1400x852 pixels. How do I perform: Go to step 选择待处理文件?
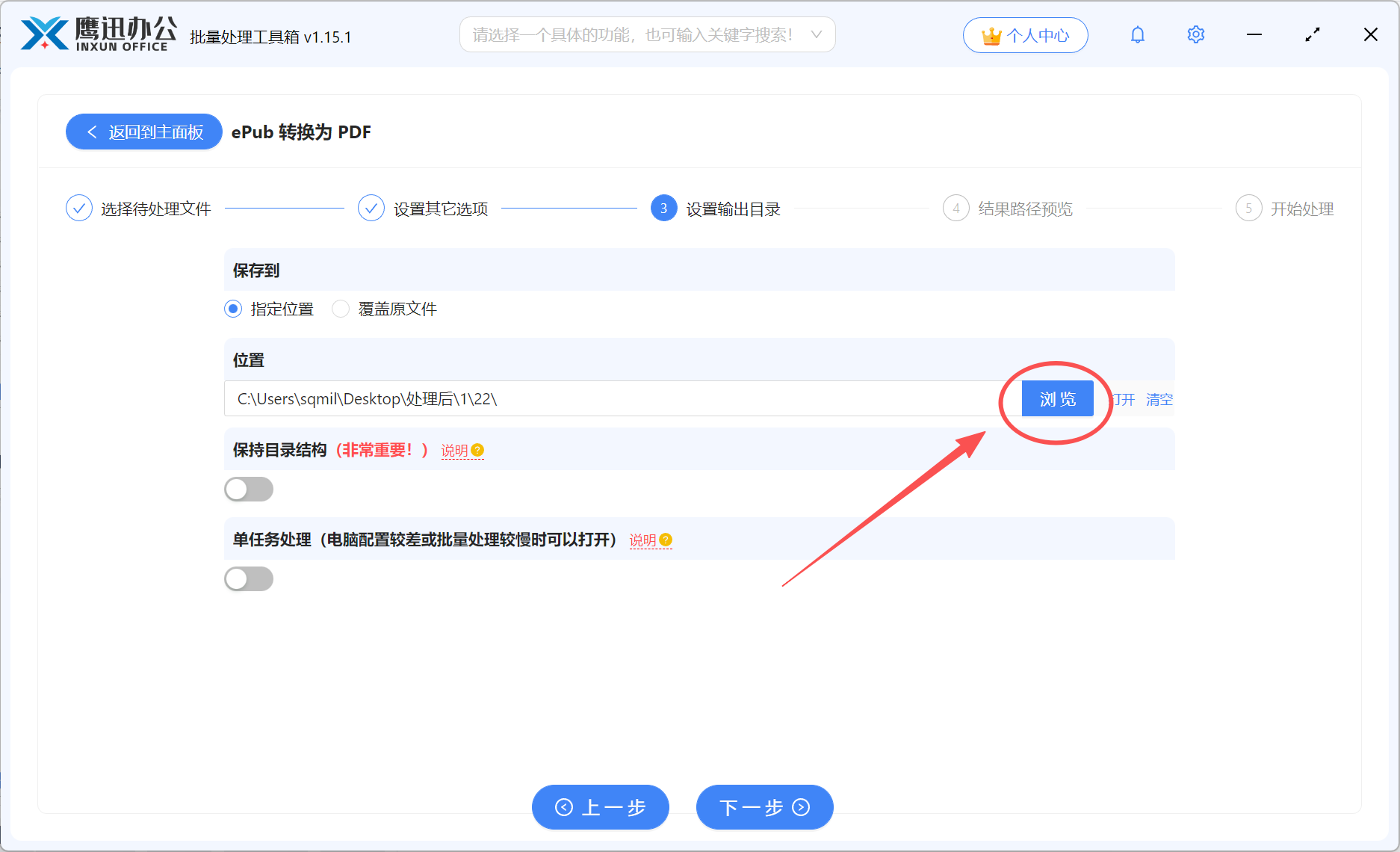156,209
